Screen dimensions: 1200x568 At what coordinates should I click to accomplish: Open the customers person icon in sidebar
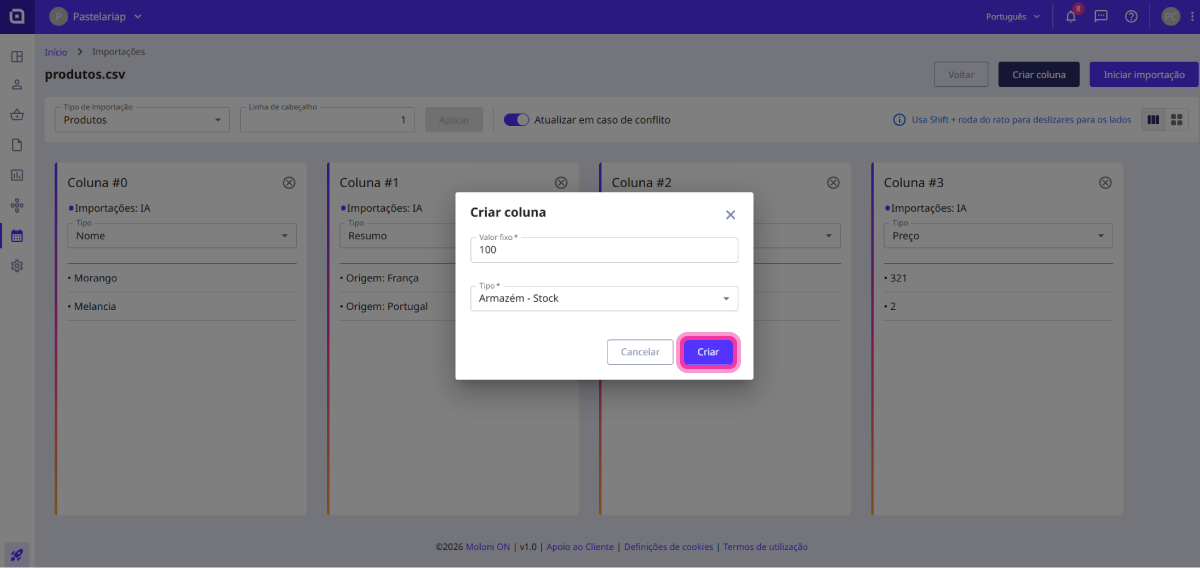tap(17, 85)
